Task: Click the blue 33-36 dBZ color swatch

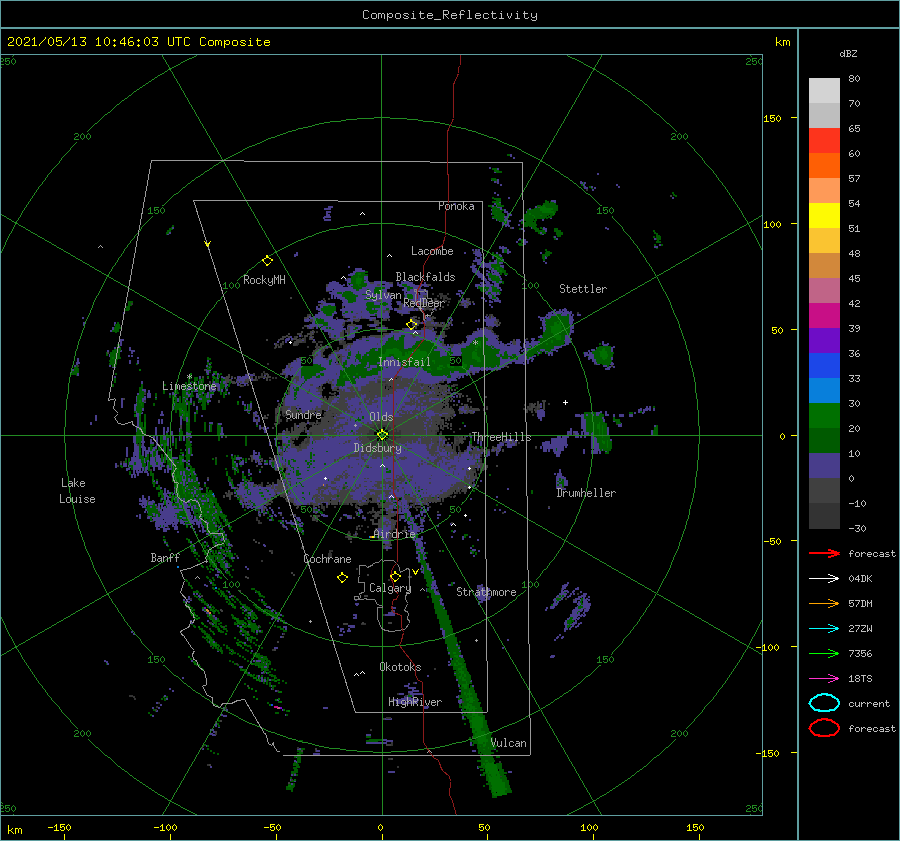Action: (x=824, y=366)
